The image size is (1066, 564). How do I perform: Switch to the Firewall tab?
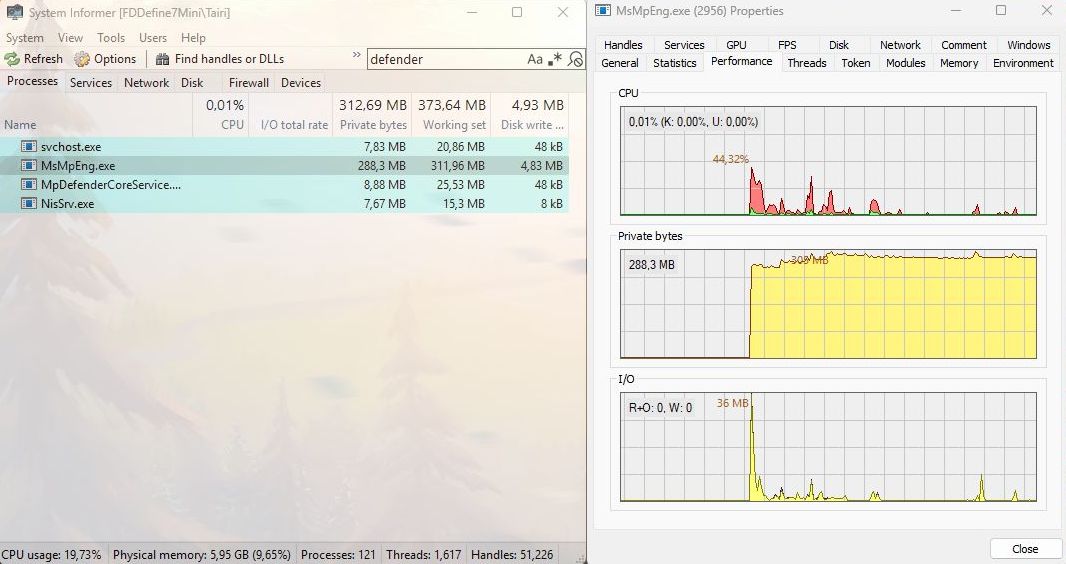[x=249, y=82]
